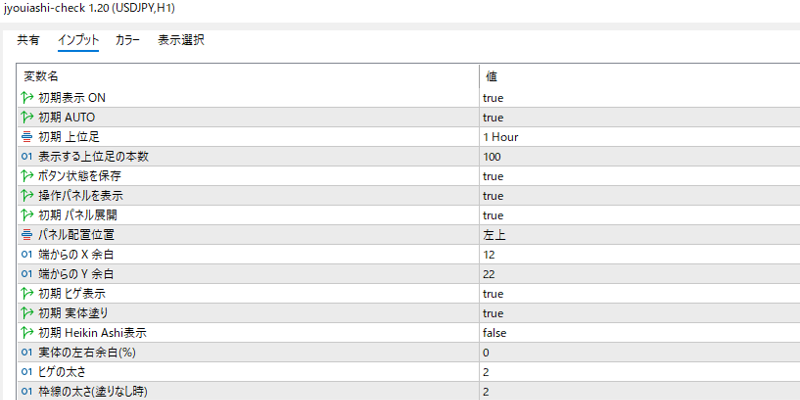Image resolution: width=800 pixels, height=400 pixels.
Task: Toggle the true value of 初期 実体塗り
Action: (640, 313)
